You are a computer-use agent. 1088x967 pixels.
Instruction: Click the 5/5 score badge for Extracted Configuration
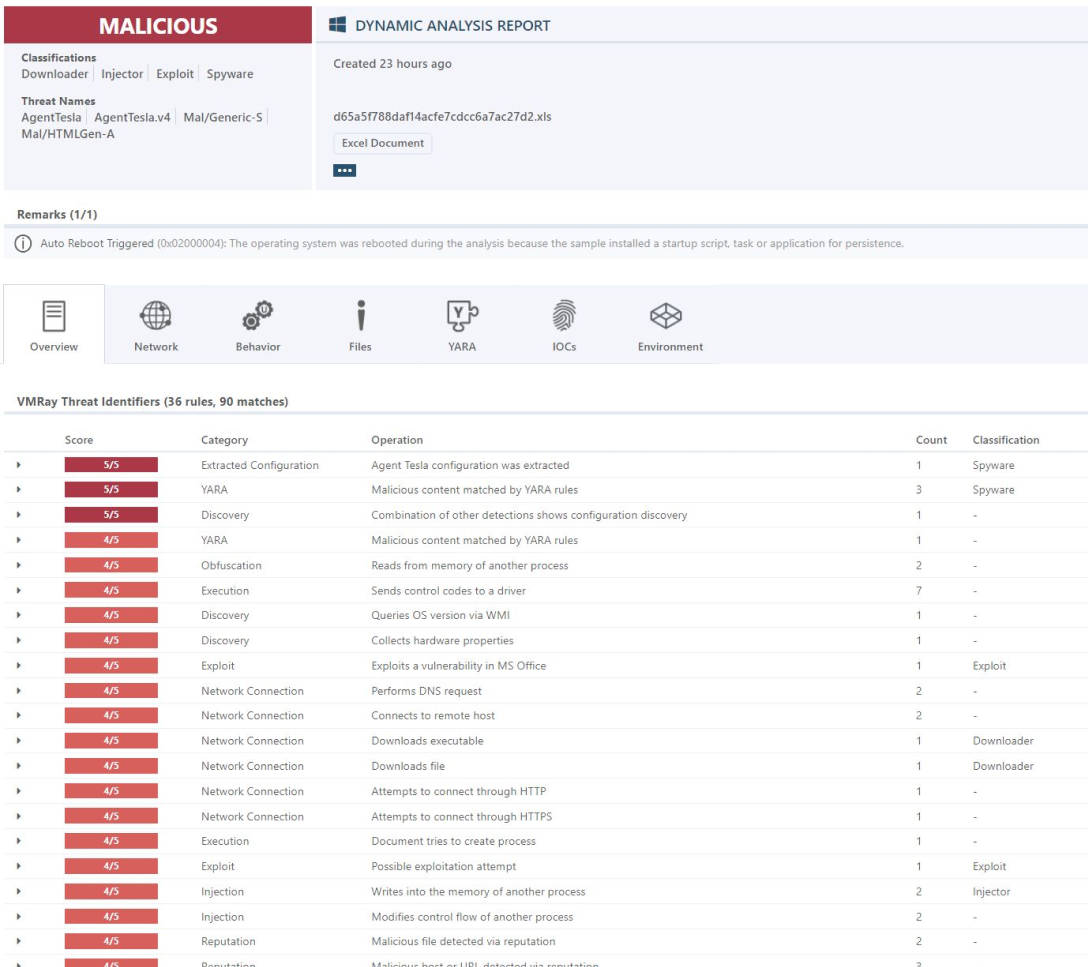pyautogui.click(x=111, y=465)
